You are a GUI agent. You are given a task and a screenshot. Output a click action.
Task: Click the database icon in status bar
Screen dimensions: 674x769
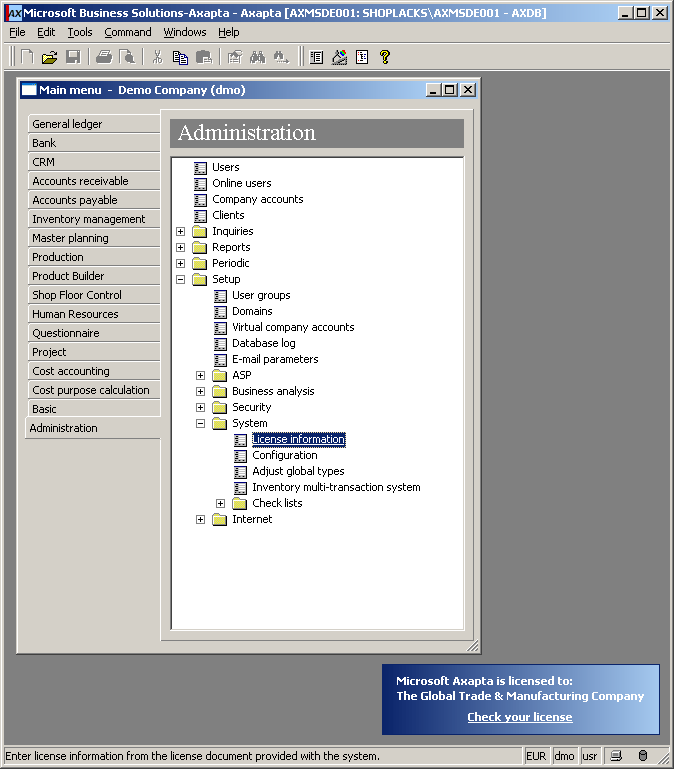tap(643, 756)
